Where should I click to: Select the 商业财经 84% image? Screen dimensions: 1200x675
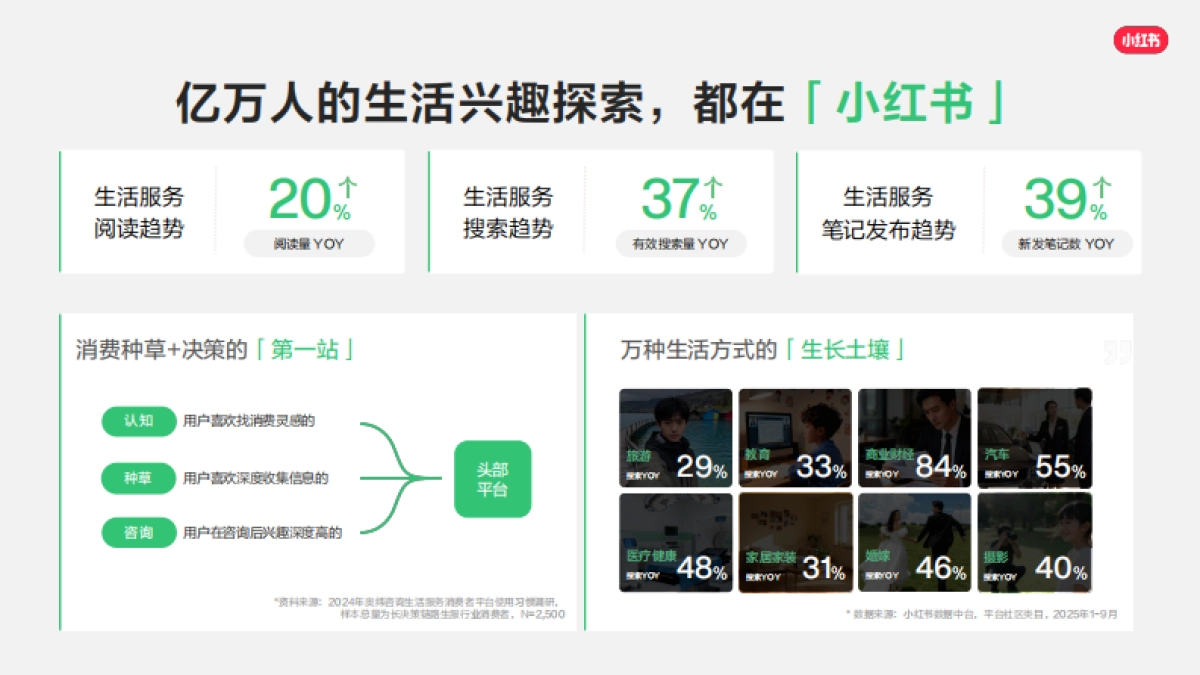pyautogui.click(x=914, y=436)
